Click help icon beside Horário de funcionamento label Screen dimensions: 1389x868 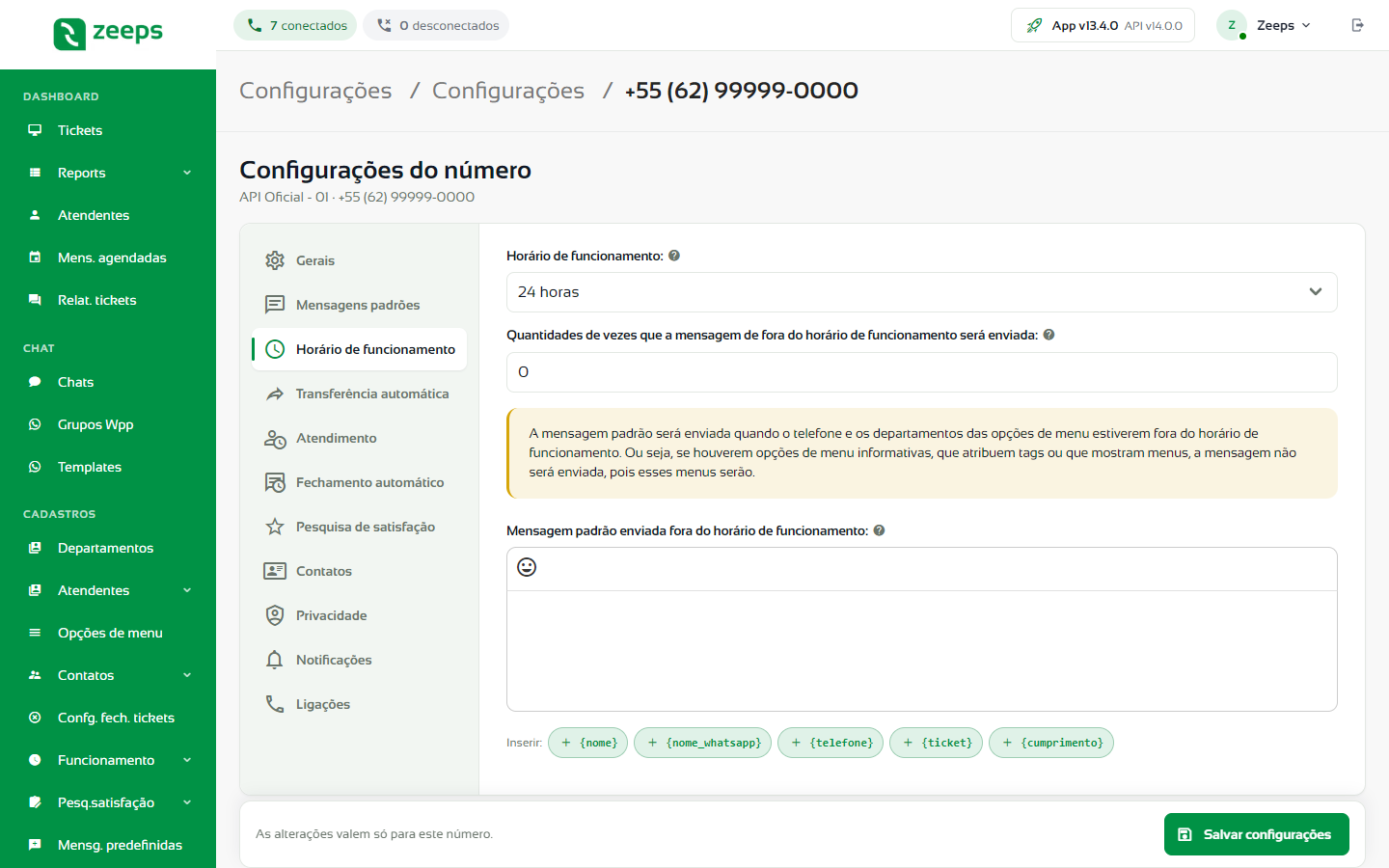pyautogui.click(x=674, y=256)
